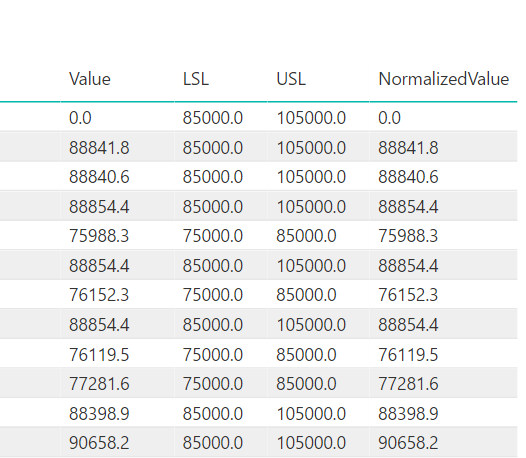Image resolution: width=526 pixels, height=458 pixels.
Task: Select 90658.2 in the NormalizedValue column
Action: click(408, 443)
